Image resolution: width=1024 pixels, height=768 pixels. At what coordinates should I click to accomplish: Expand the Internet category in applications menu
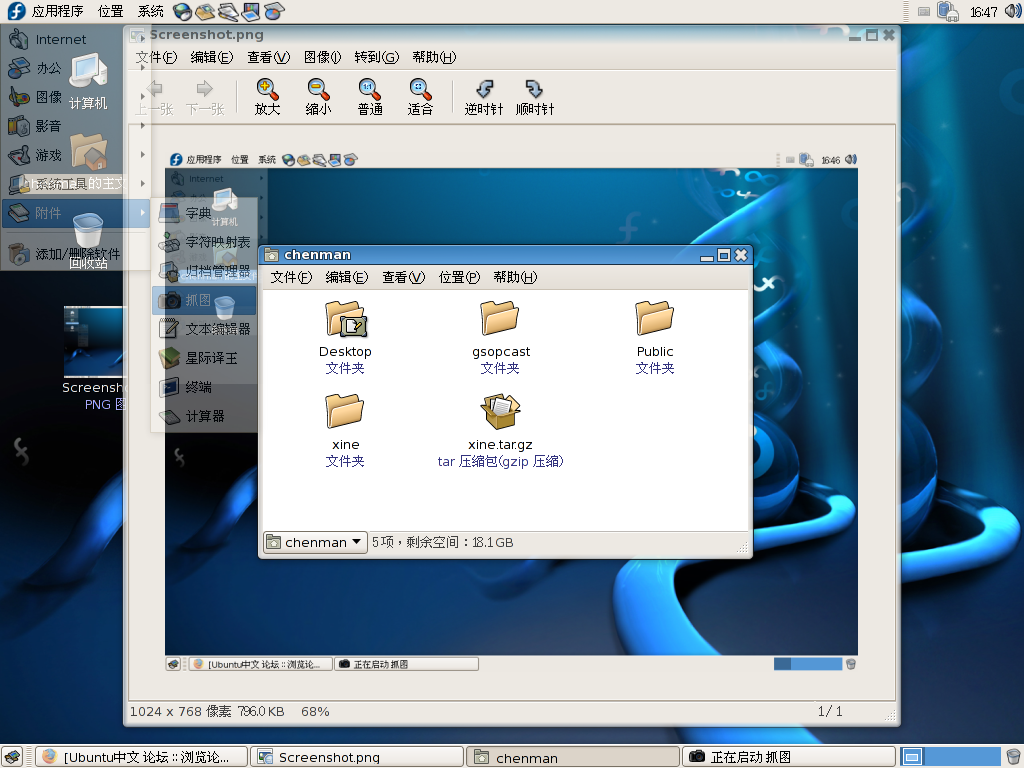tap(76, 39)
